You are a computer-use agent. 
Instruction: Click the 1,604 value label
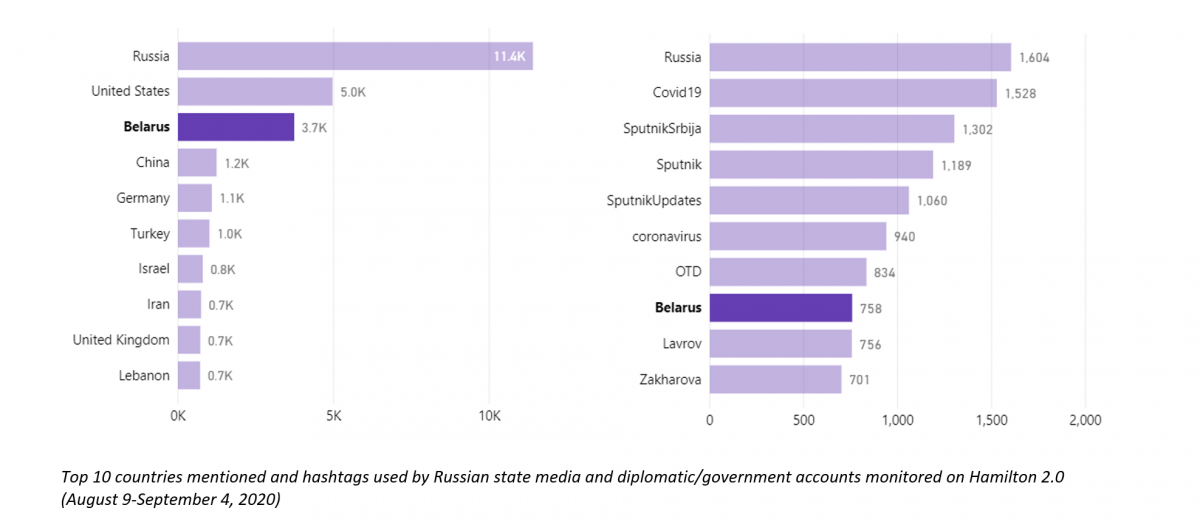1034,58
